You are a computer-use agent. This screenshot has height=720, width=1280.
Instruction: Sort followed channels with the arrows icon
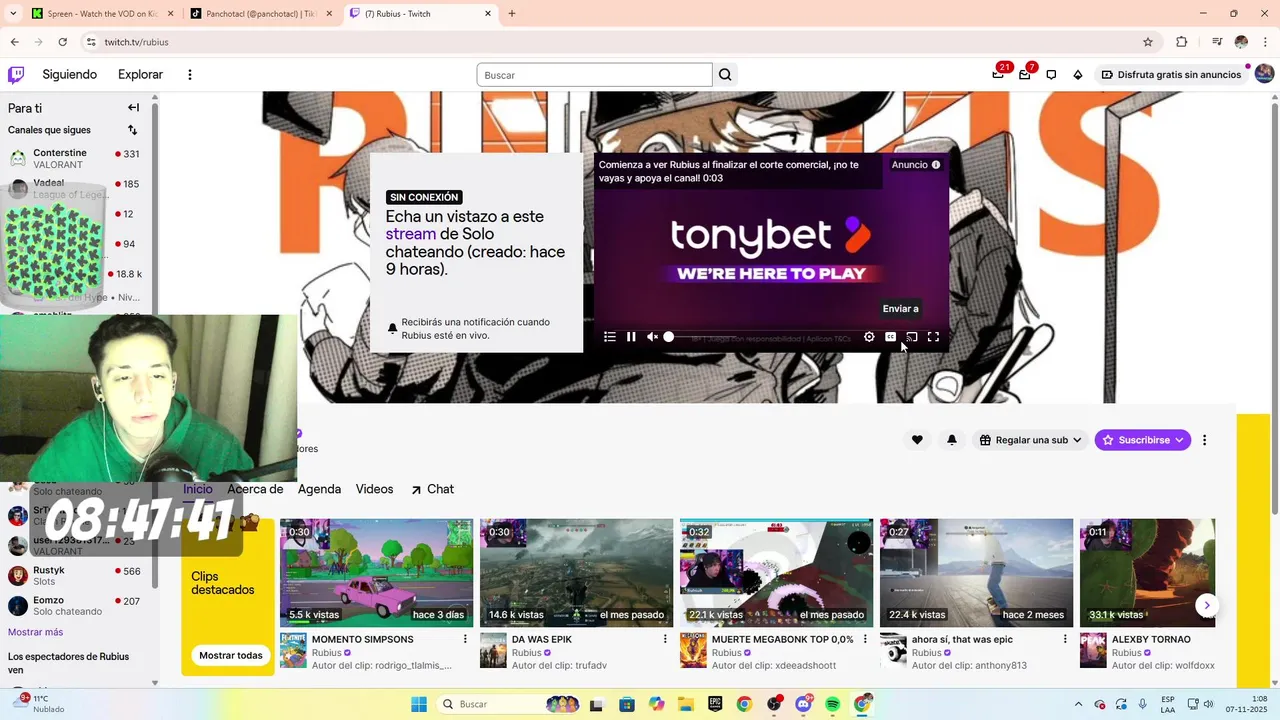(132, 130)
